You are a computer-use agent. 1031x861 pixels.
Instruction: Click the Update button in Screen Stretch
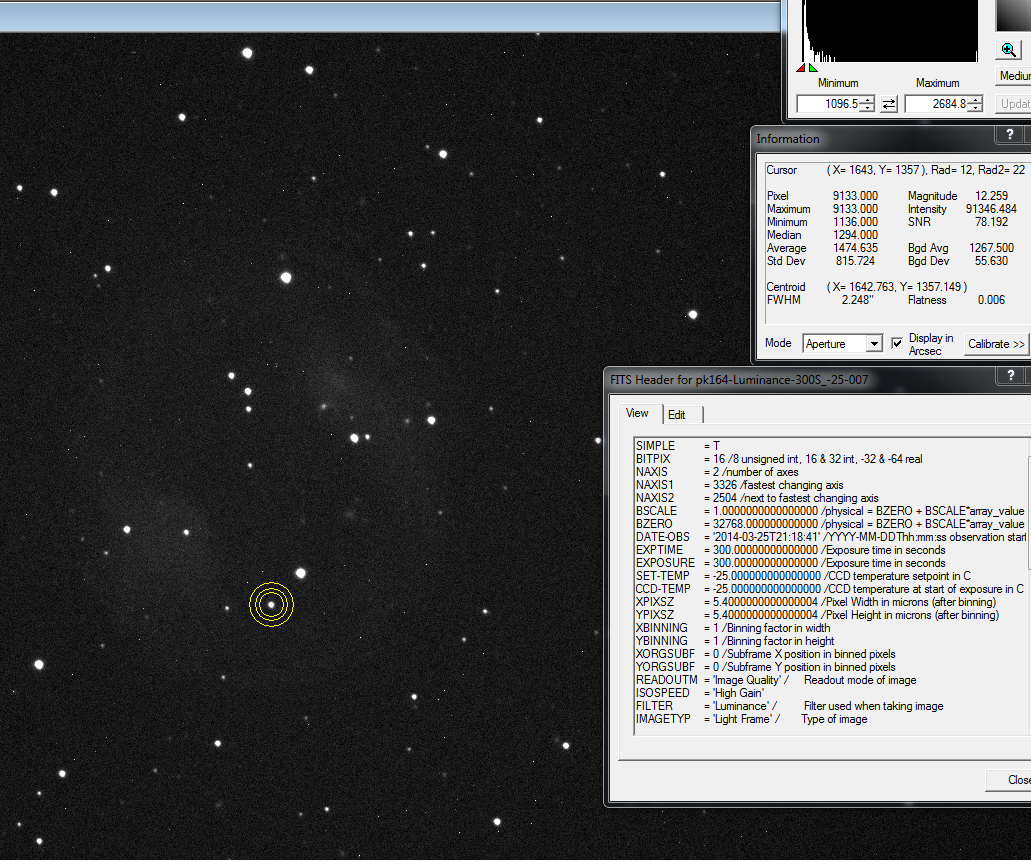(x=1014, y=104)
